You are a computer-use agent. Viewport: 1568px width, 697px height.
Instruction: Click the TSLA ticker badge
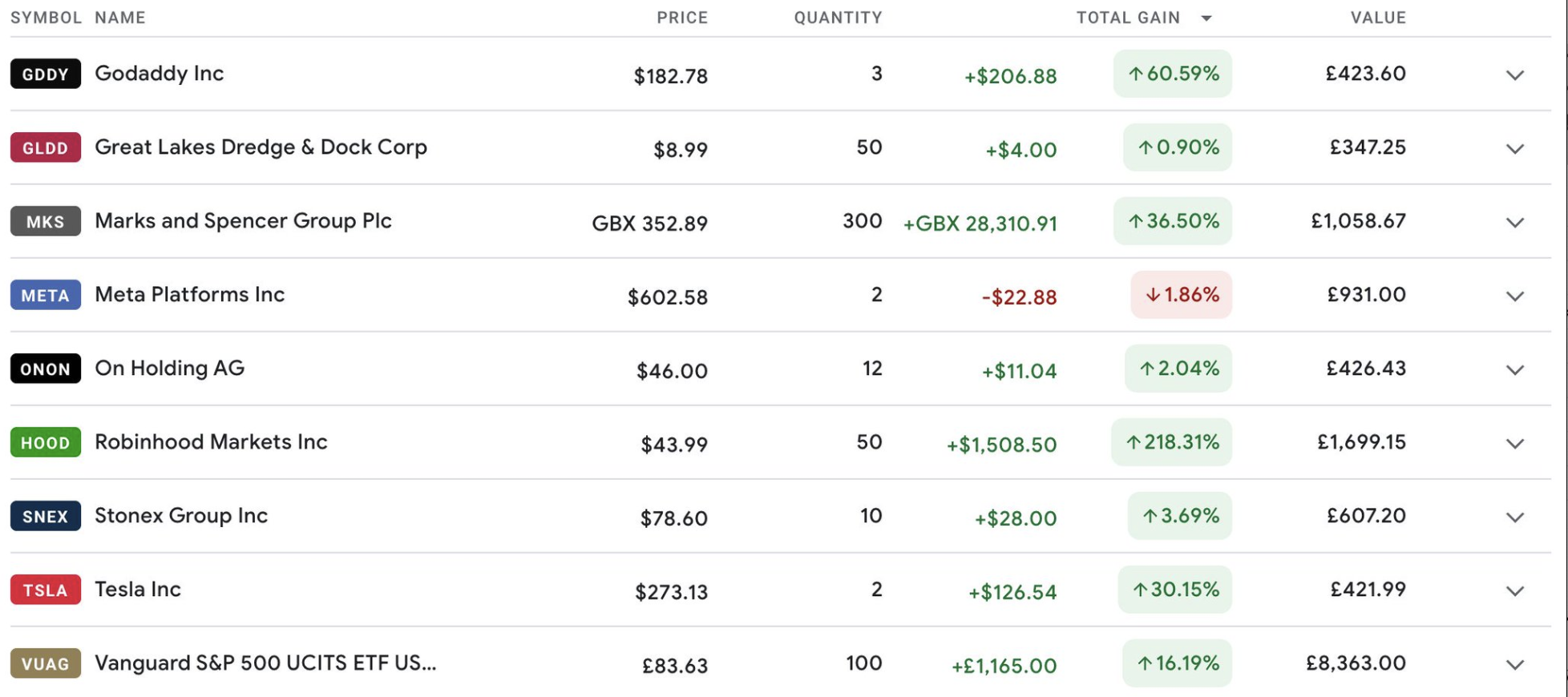click(46, 590)
